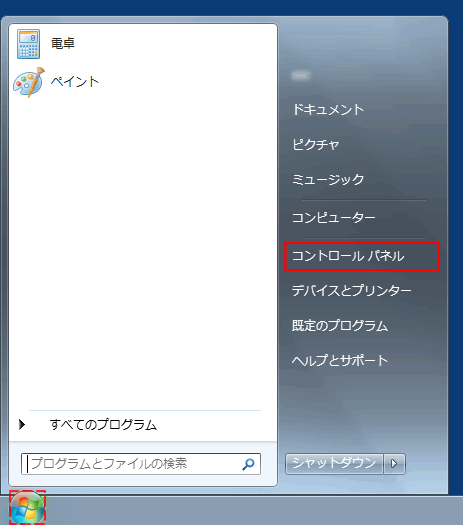This screenshot has width=463, height=525.
Task: Open デバイスとプリンター
Action: click(x=352, y=290)
